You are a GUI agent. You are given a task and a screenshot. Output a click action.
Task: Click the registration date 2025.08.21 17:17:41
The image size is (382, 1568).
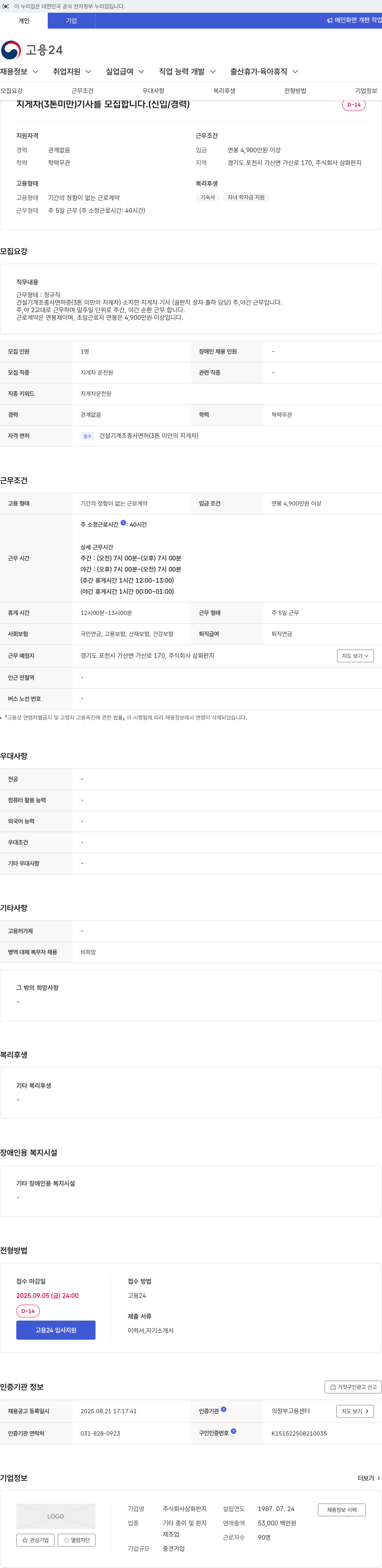tap(109, 1411)
